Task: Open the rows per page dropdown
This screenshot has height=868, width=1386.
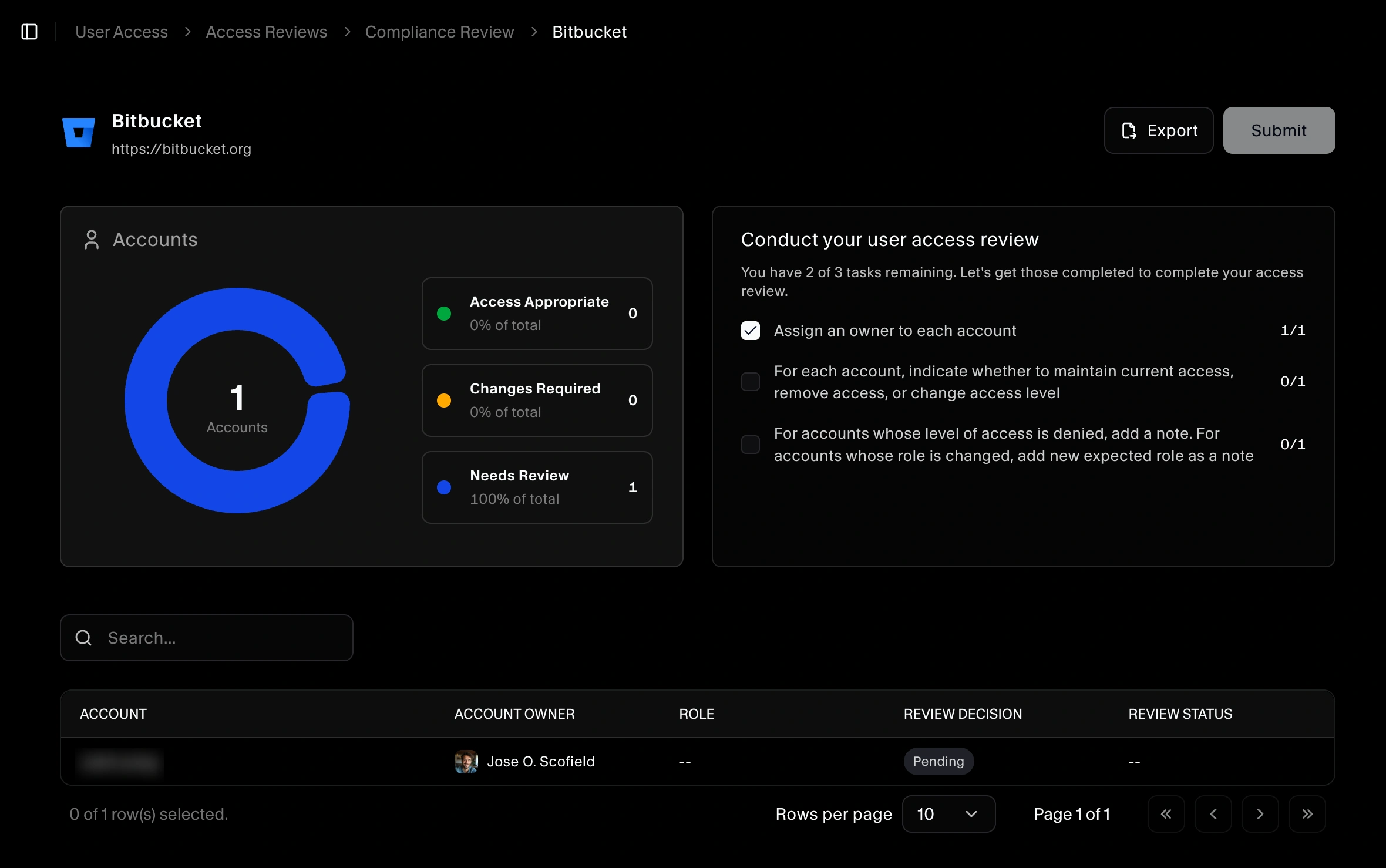Action: [948, 814]
